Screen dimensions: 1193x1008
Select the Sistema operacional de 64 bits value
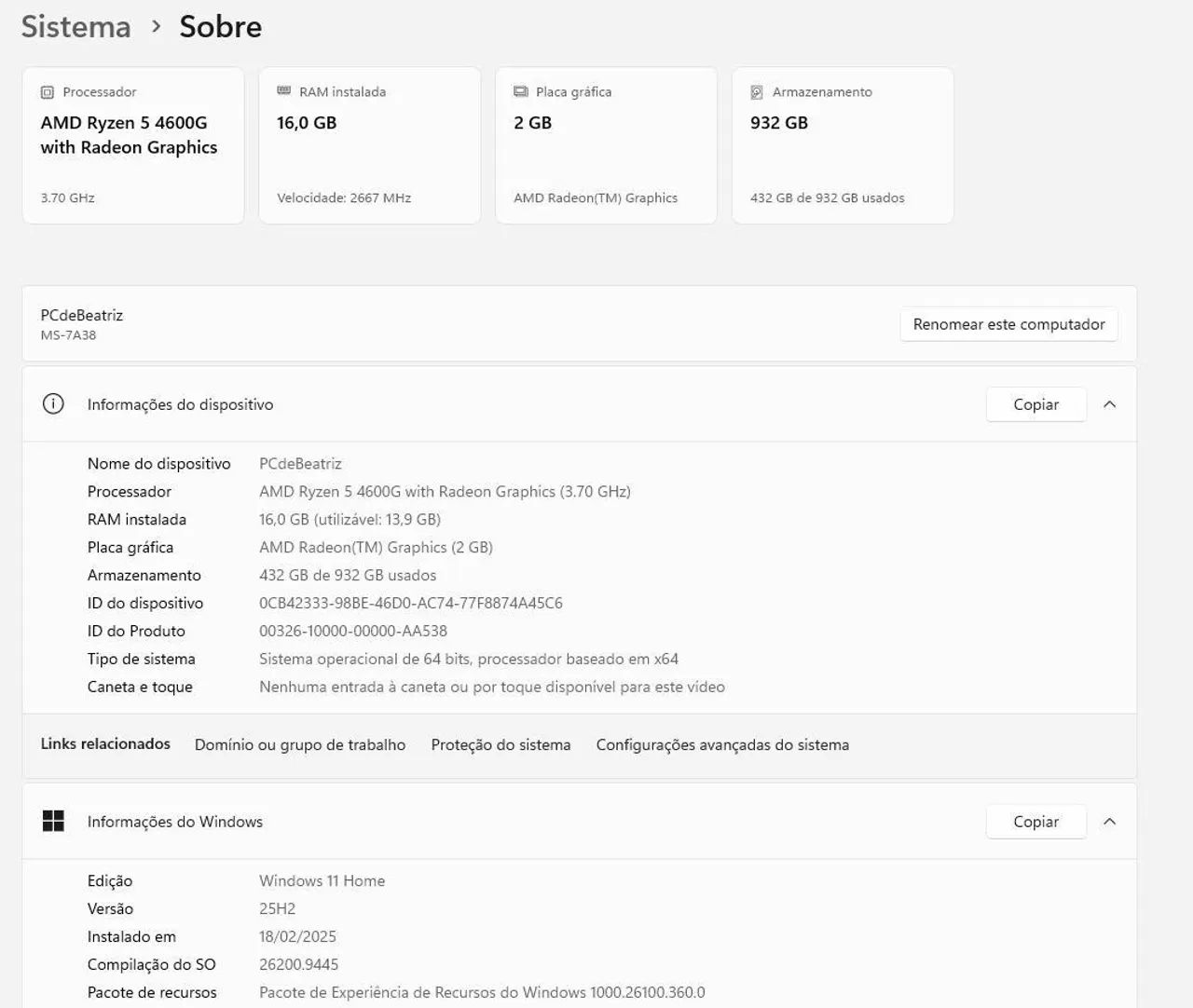click(x=469, y=660)
